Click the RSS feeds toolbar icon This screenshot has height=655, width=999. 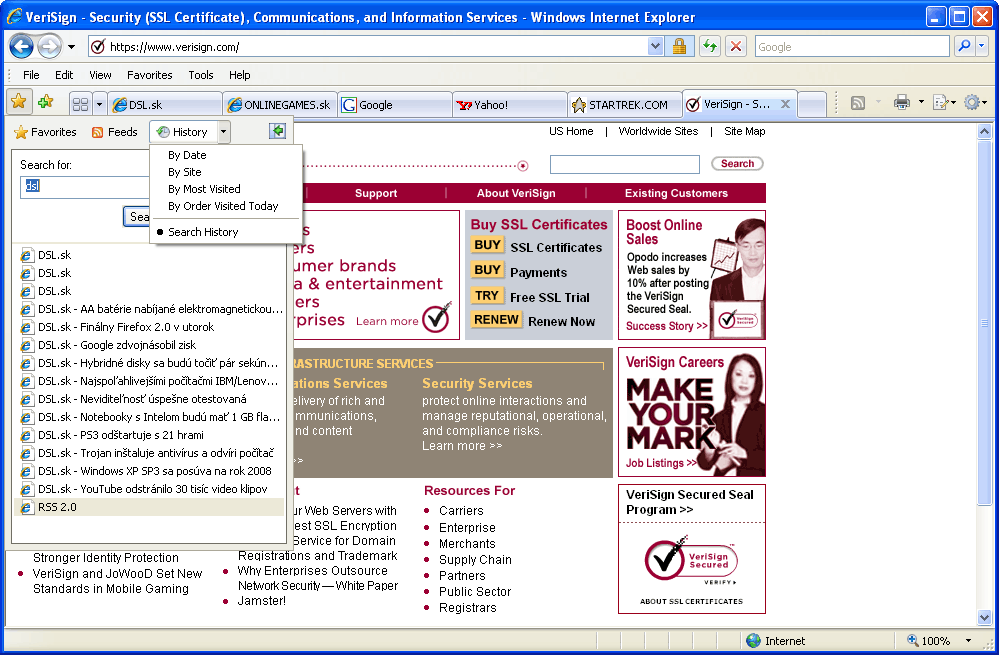(x=858, y=103)
